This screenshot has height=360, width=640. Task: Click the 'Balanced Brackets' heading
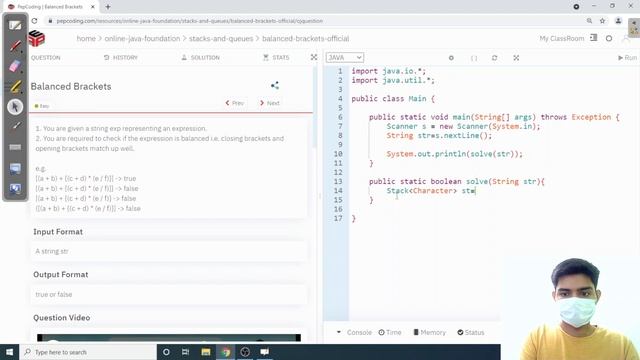pos(71,87)
